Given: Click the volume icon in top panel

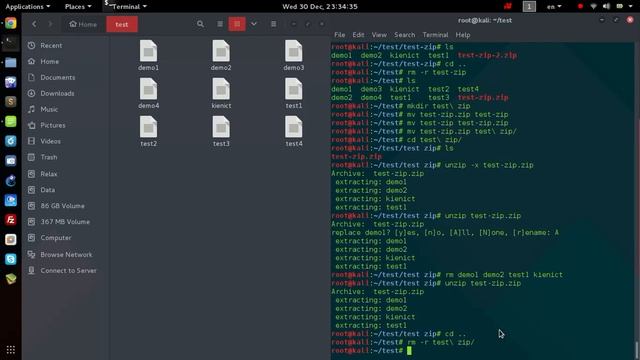Looking at the screenshot, I should tap(606, 6).
